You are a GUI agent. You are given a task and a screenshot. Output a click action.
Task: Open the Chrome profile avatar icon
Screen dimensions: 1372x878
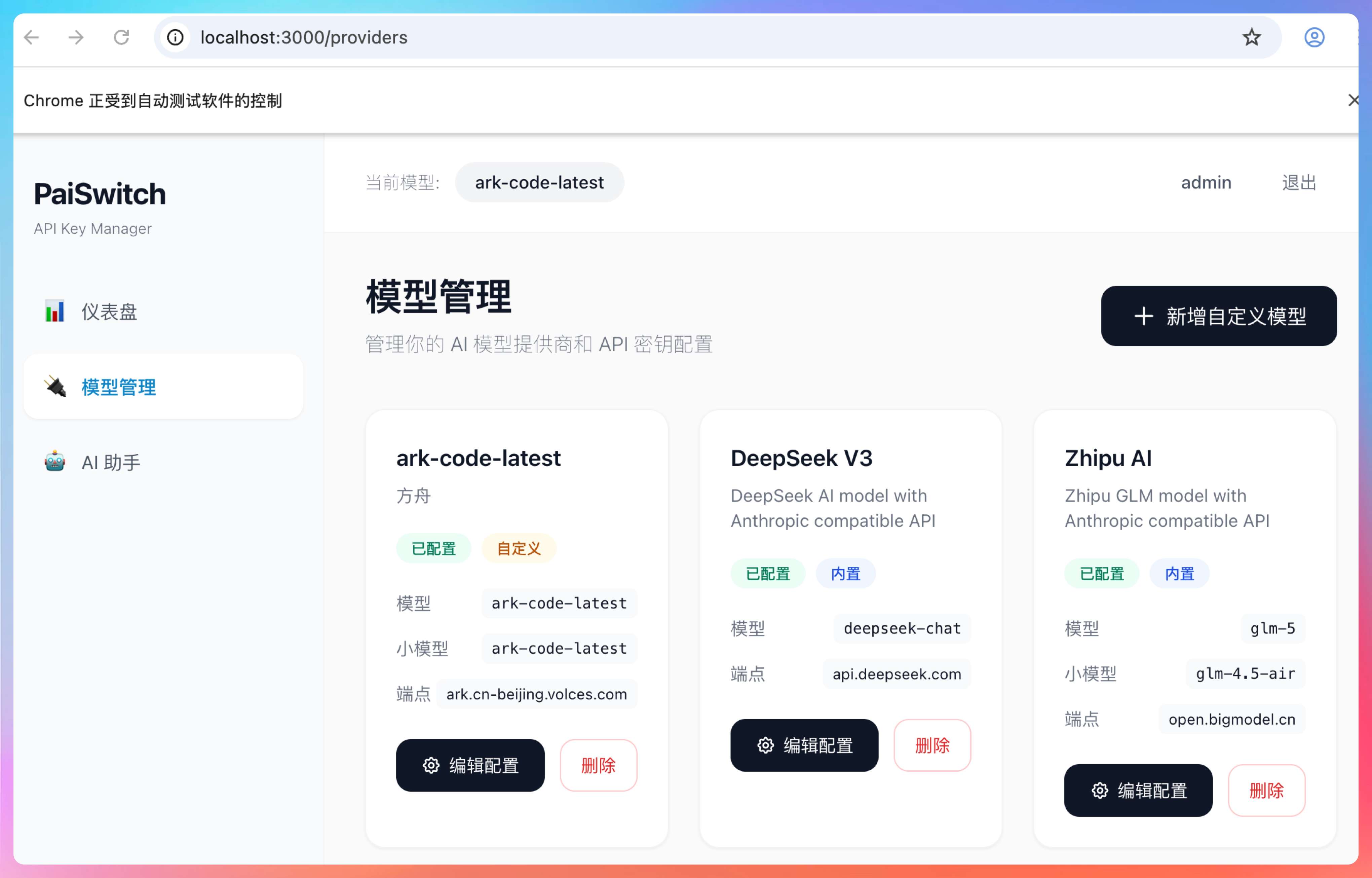pyautogui.click(x=1314, y=38)
